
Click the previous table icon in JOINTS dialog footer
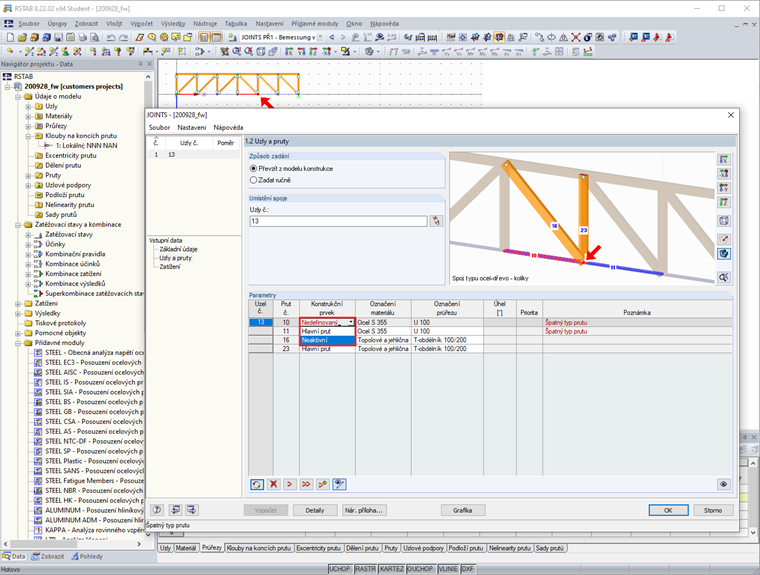click(175, 510)
